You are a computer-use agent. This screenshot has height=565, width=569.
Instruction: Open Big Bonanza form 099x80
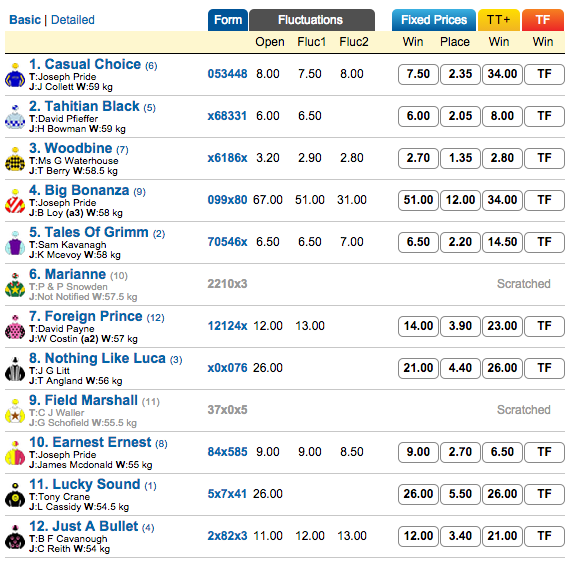click(227, 200)
